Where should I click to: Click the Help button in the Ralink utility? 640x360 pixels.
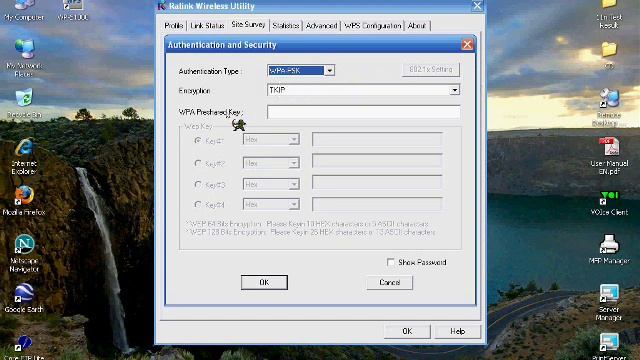click(458, 331)
